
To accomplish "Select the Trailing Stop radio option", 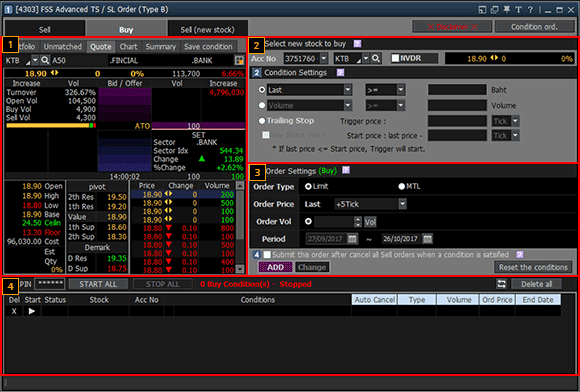I will coord(262,121).
